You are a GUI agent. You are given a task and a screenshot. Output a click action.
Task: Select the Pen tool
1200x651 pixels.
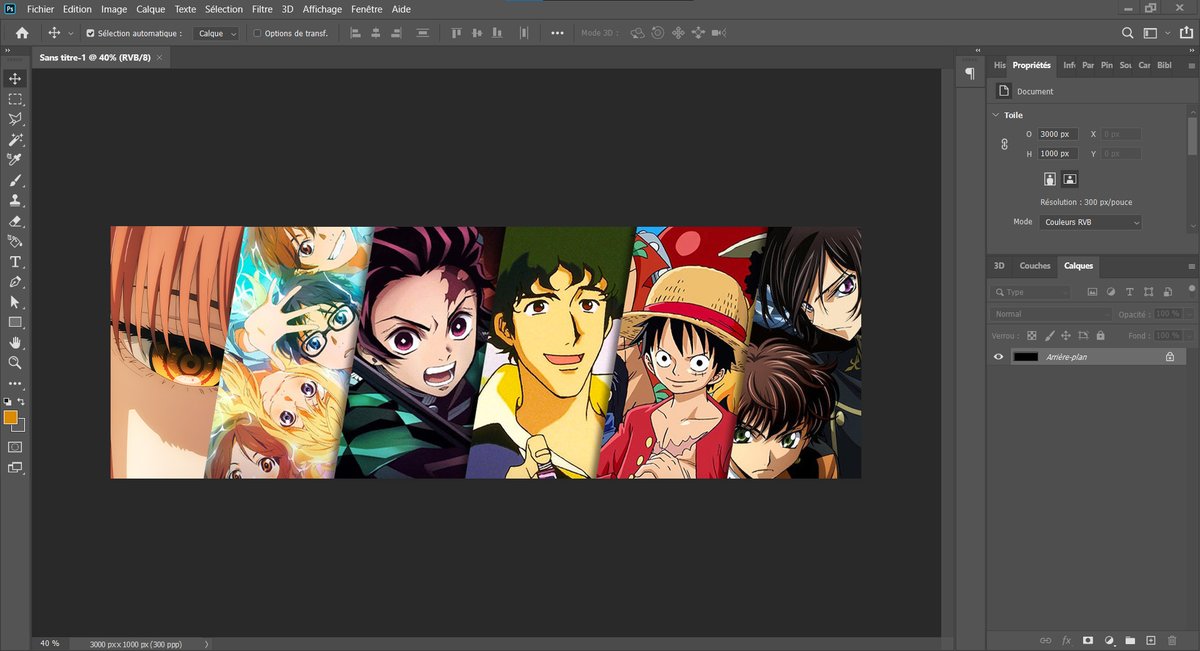pyautogui.click(x=15, y=282)
